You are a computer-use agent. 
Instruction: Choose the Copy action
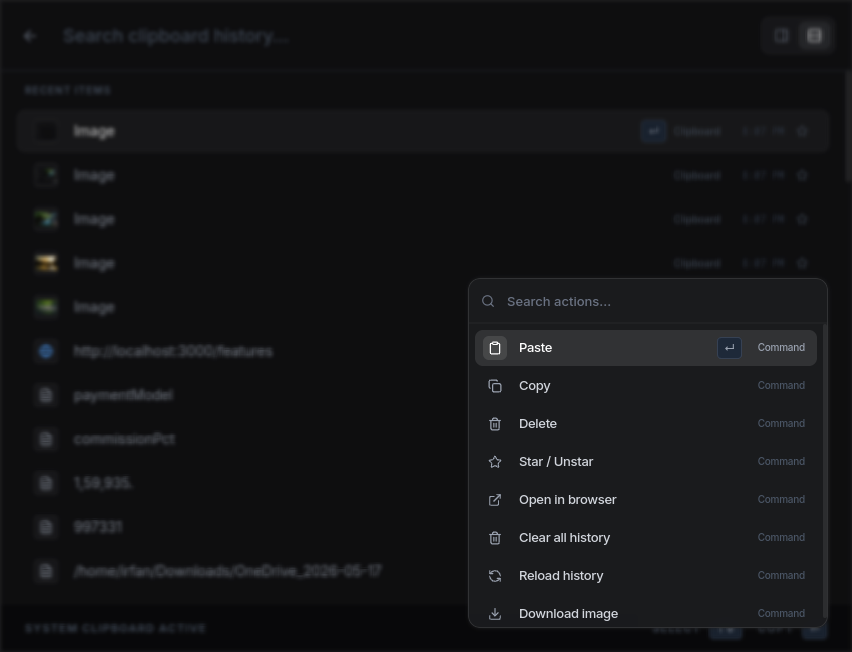pos(646,386)
